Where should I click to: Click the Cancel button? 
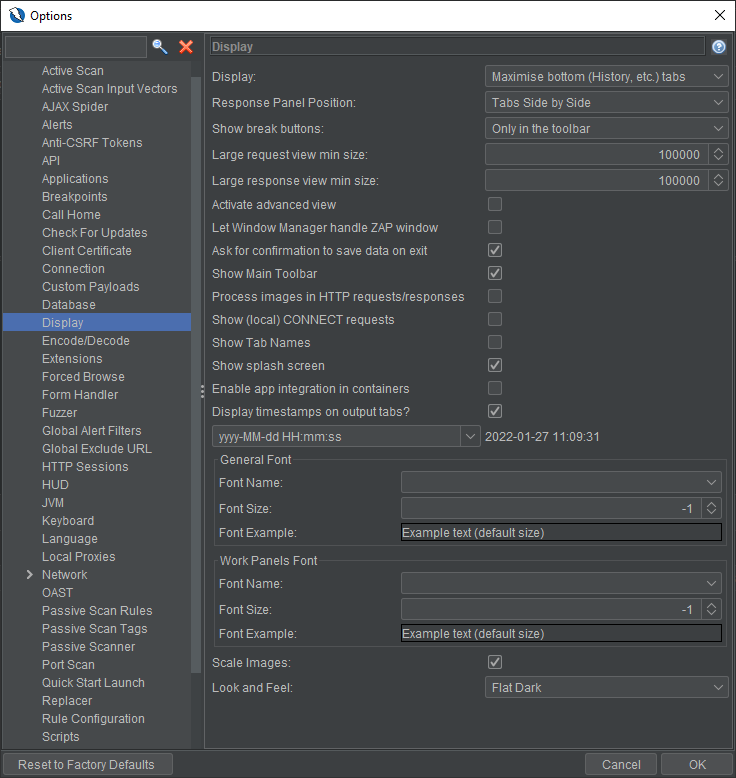[x=621, y=765]
